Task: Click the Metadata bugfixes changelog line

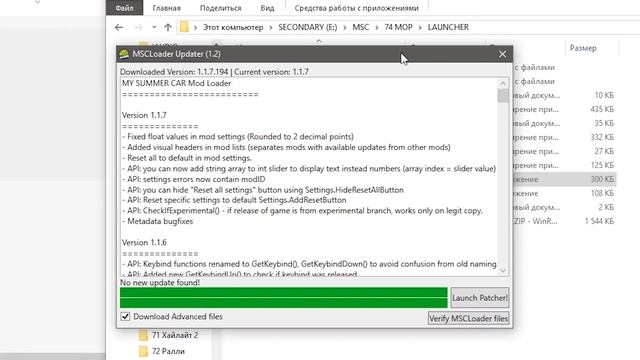Action: [x=158, y=221]
